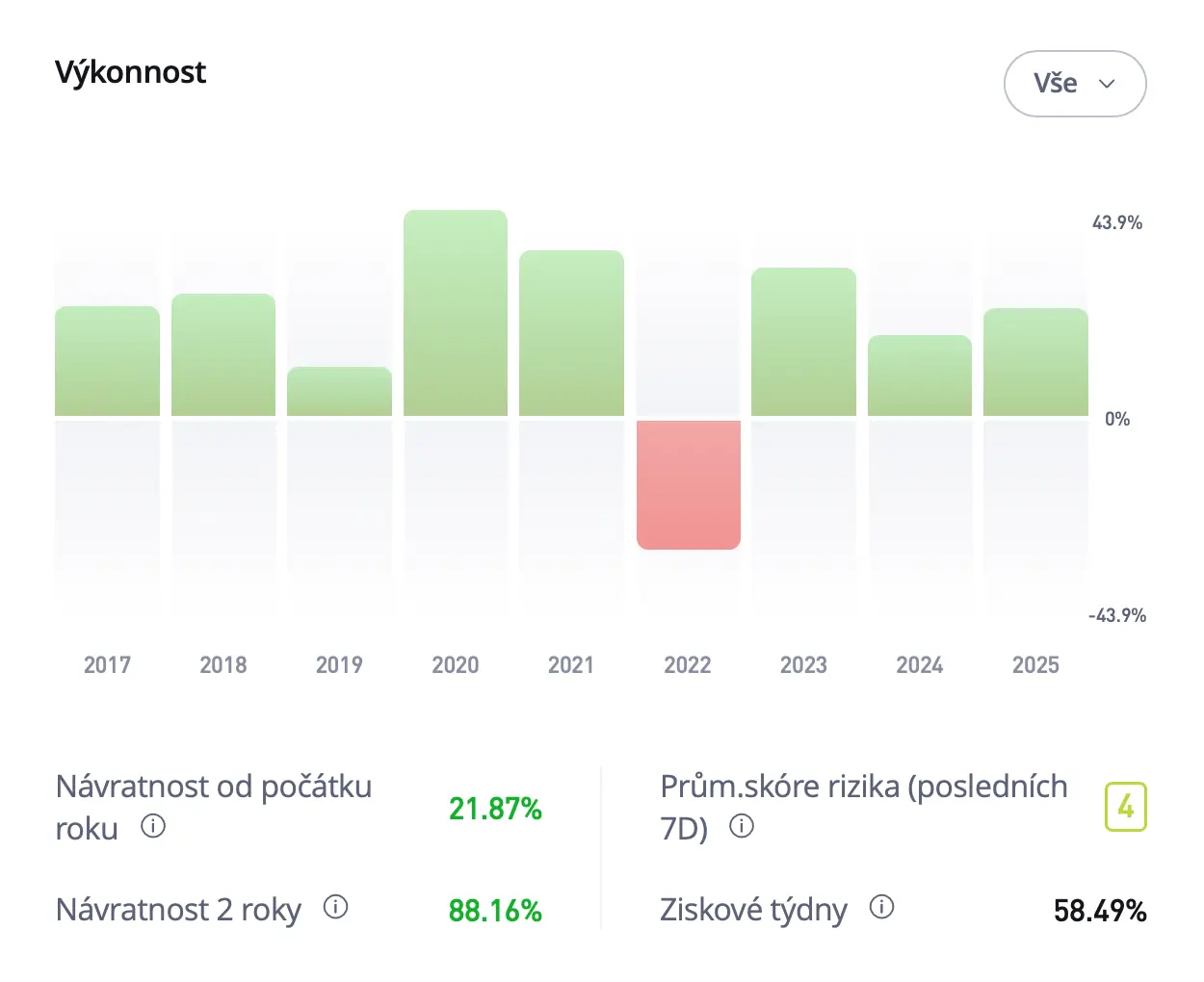Select the red 2022 negative bar

pos(688,484)
